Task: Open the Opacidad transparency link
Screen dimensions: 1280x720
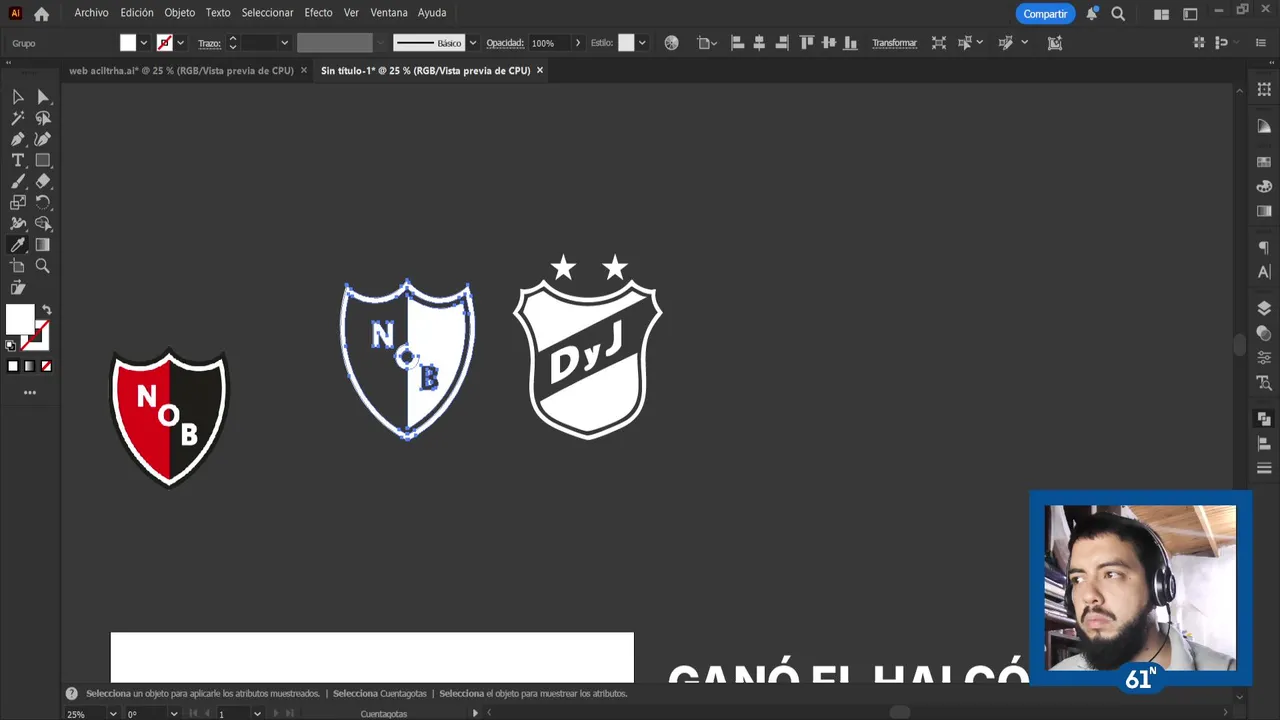Action: click(x=505, y=43)
